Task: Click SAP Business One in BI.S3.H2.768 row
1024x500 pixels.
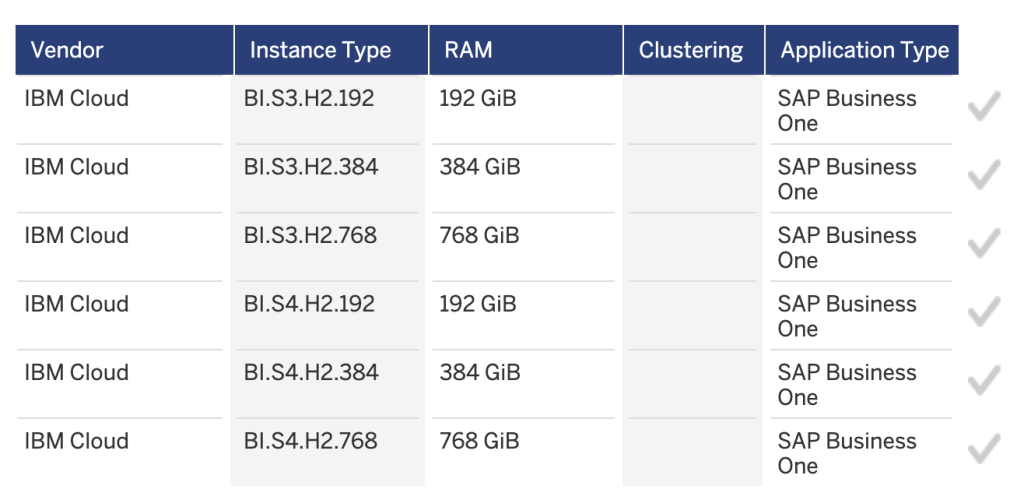Action: click(847, 248)
